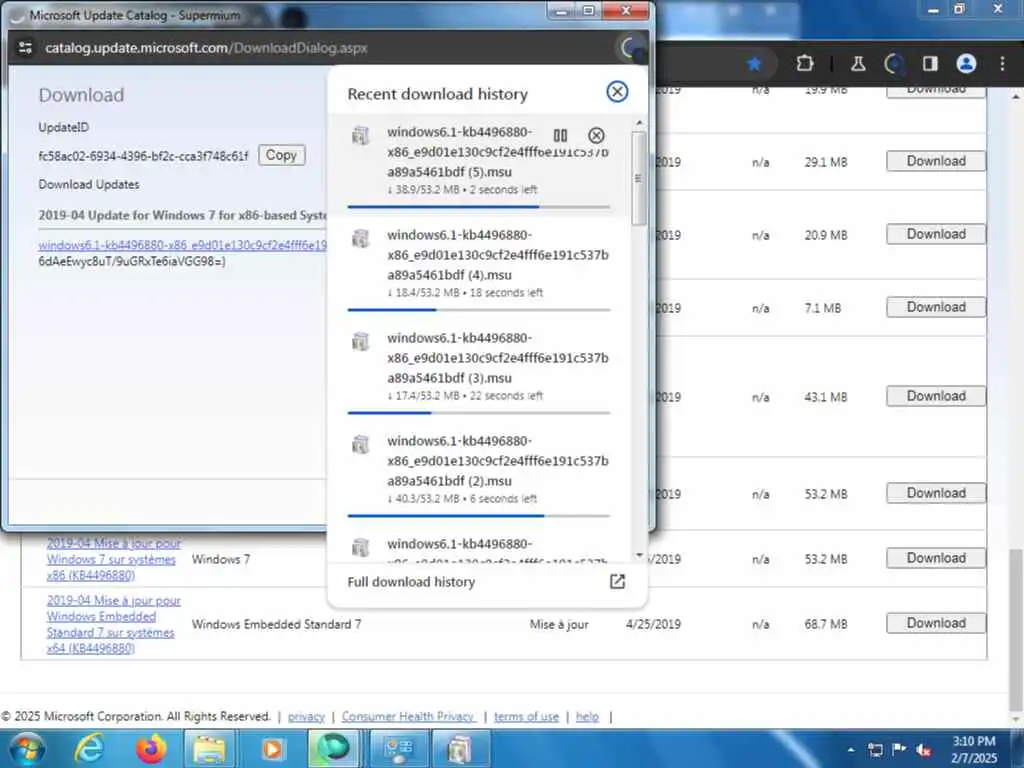The width and height of the screenshot is (1024, 768).
Task: Click the download list scrollbar up arrow
Action: pos(639,123)
